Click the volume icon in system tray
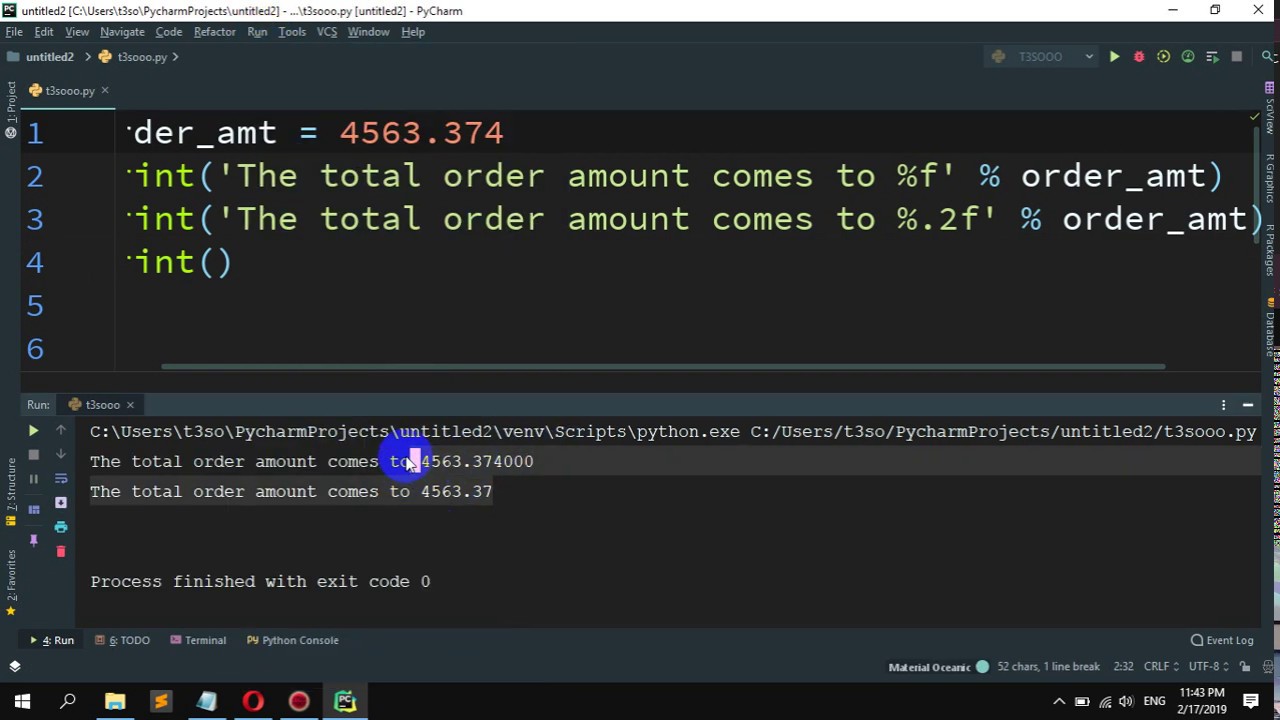Screen dimensions: 1280x720 (1127, 702)
